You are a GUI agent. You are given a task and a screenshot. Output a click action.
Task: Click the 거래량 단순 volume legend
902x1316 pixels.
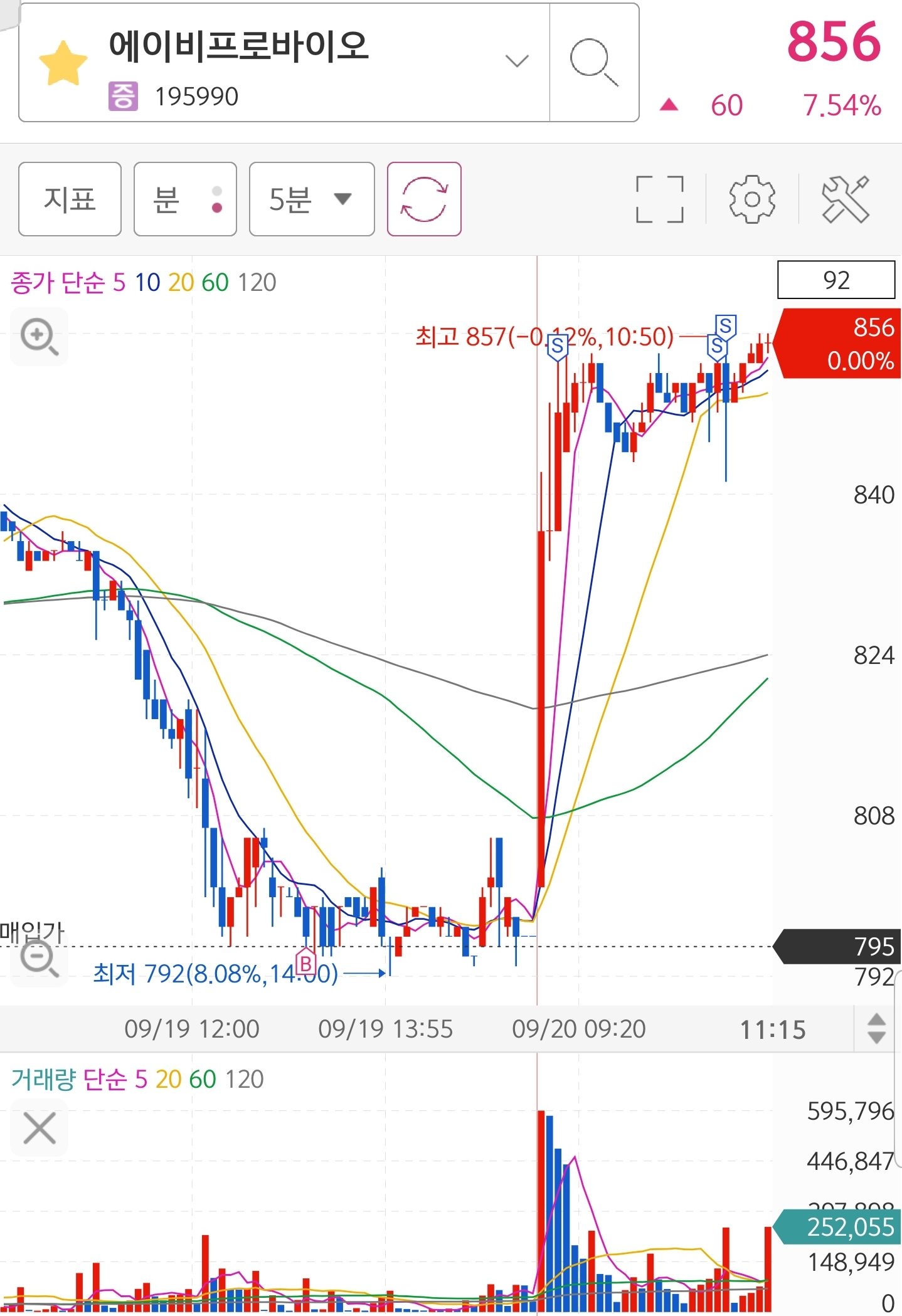69,1079
